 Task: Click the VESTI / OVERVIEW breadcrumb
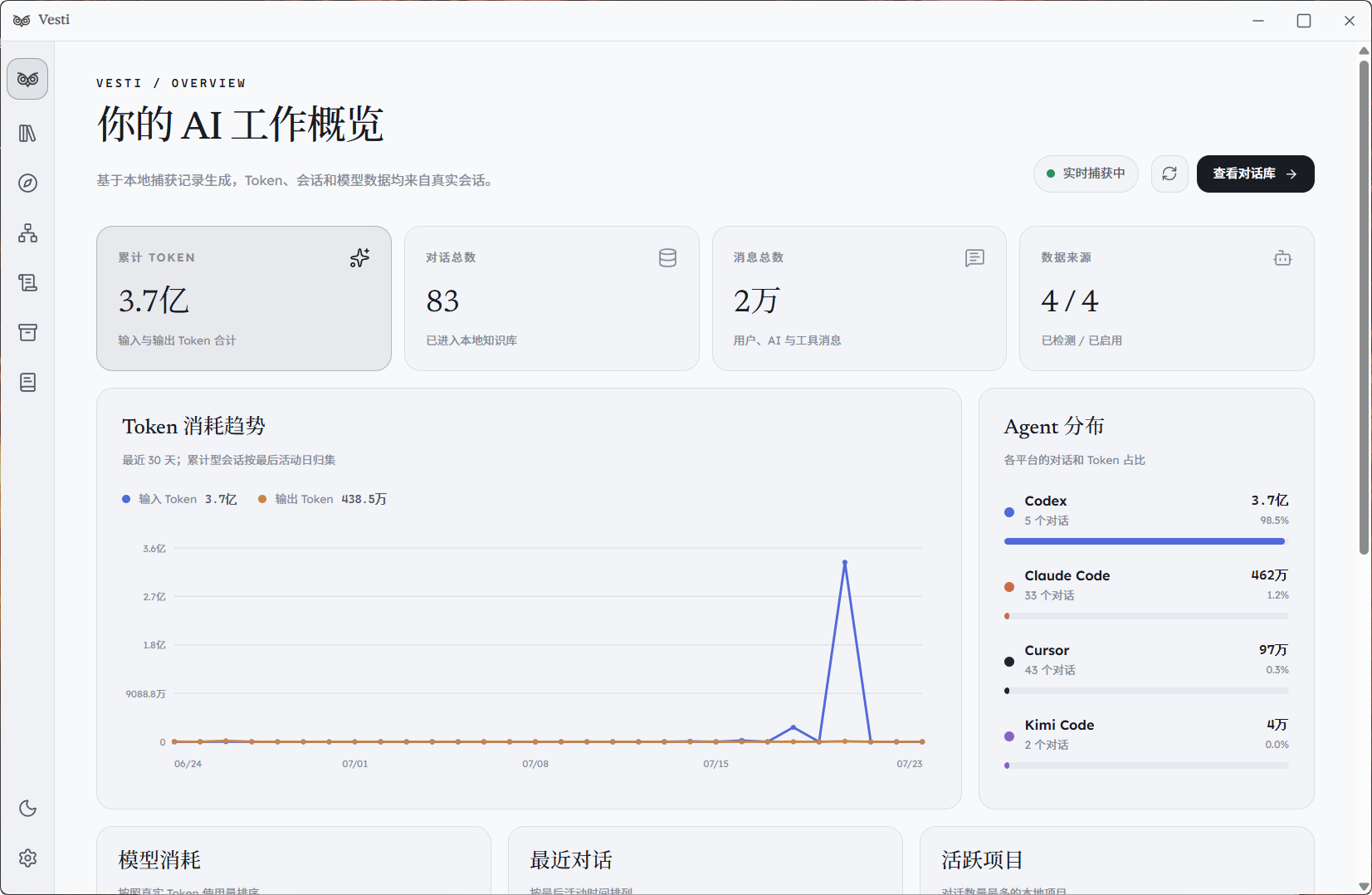point(171,83)
